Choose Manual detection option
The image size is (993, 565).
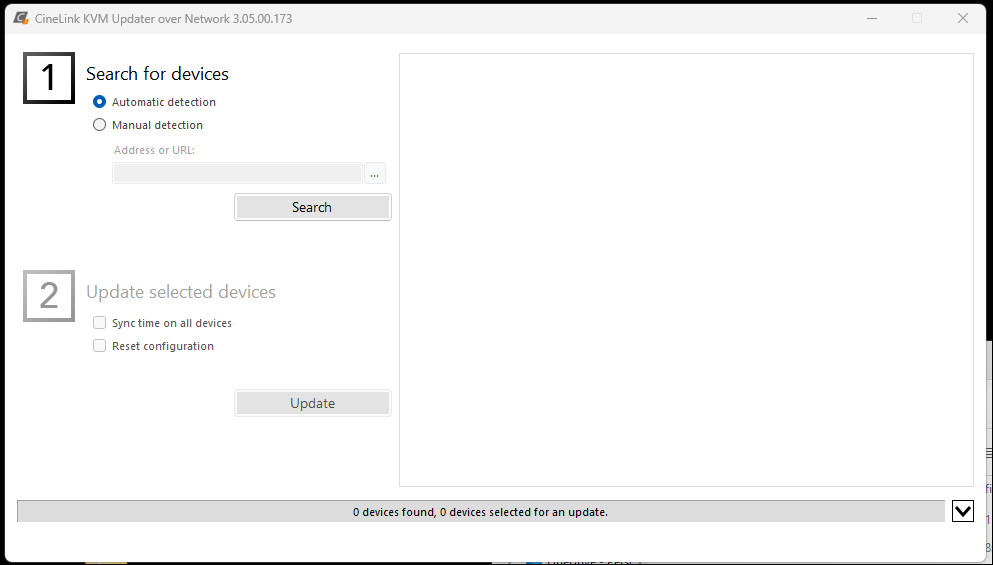[x=99, y=125]
